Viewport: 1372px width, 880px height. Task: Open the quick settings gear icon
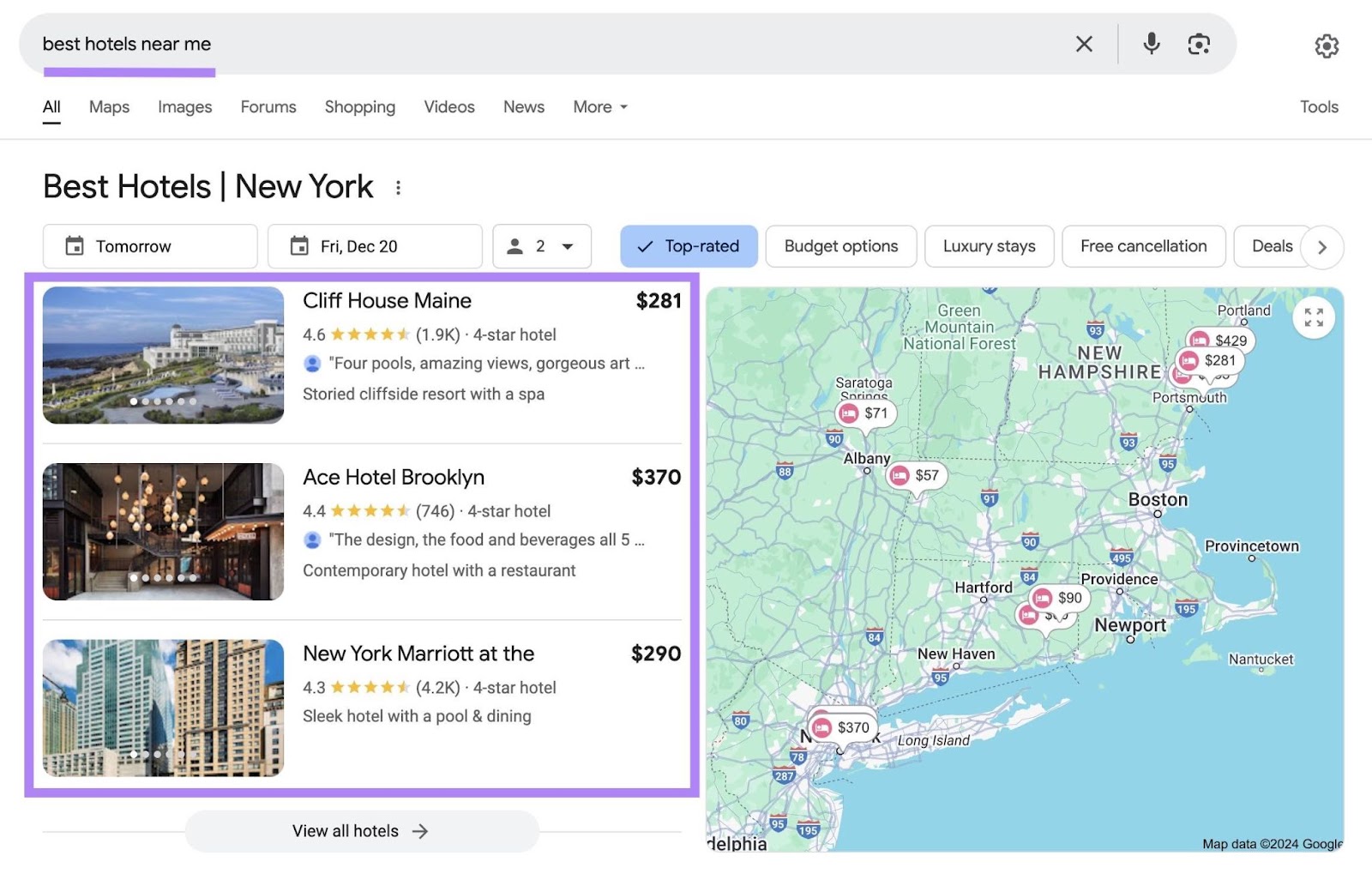(x=1327, y=45)
